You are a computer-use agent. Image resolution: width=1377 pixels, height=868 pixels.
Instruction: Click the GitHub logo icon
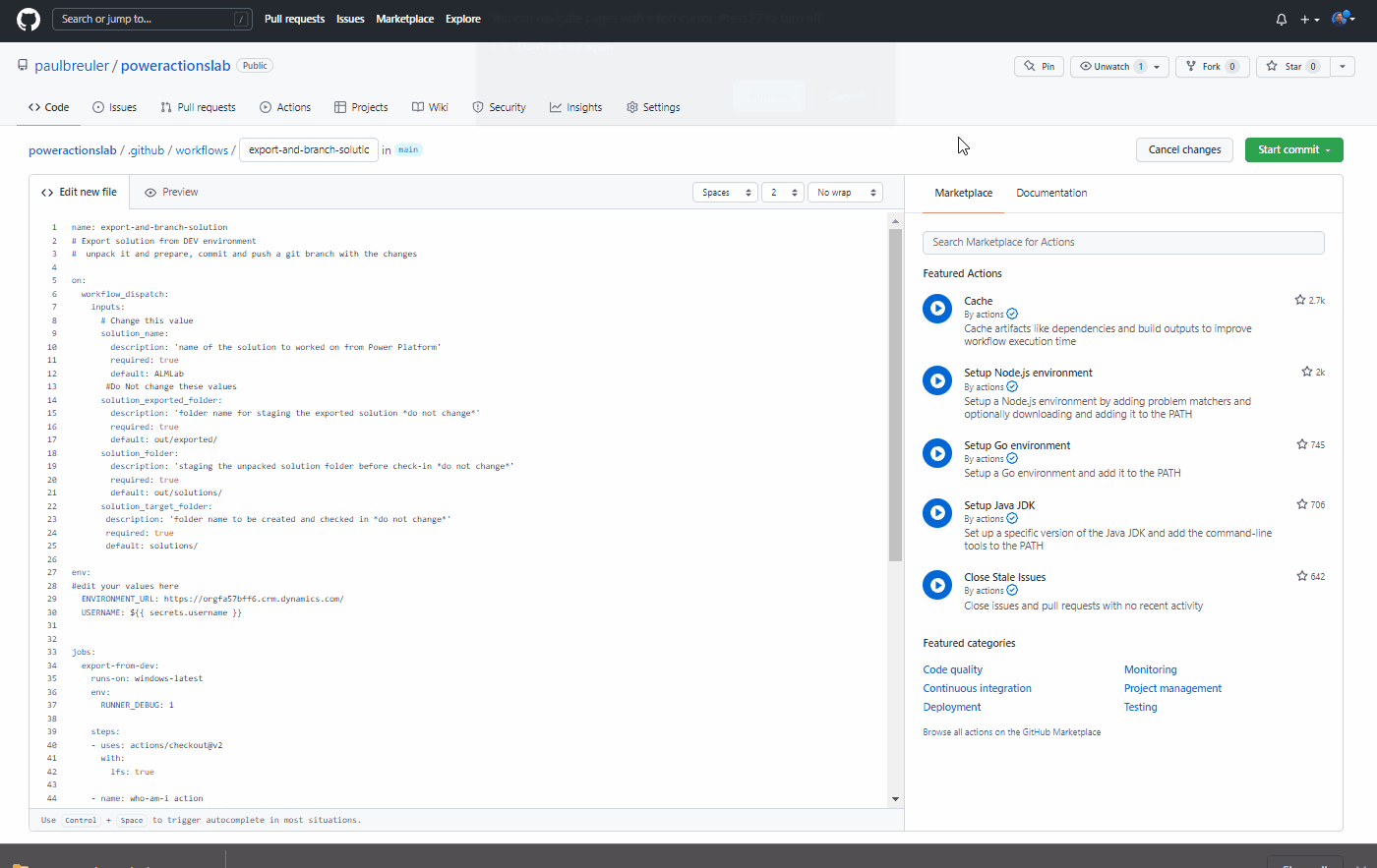[x=27, y=19]
